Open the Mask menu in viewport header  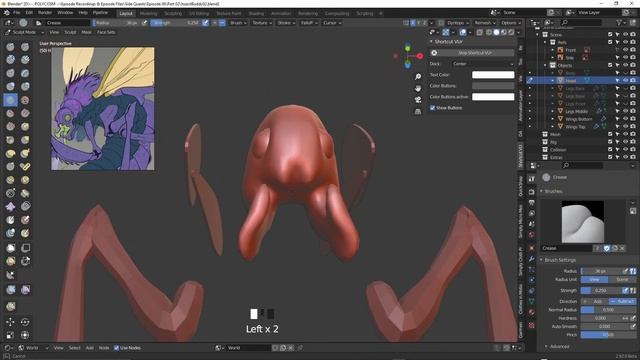86,32
